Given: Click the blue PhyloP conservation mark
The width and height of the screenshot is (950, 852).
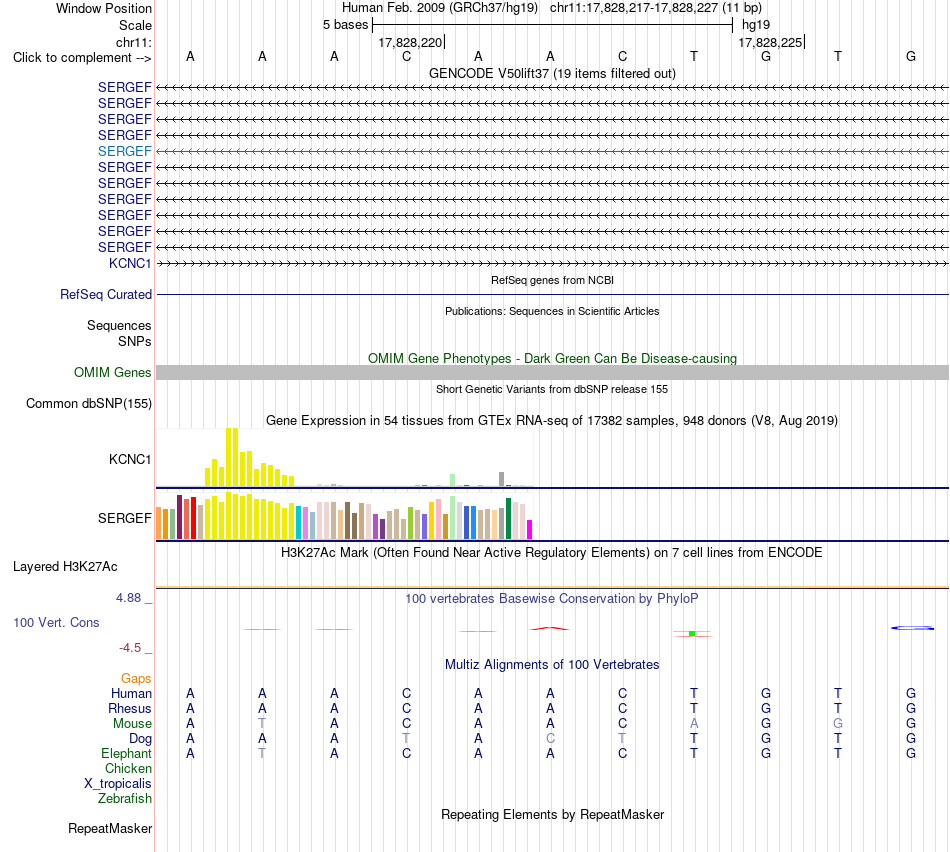Looking at the screenshot, I should pyautogui.click(x=912, y=628).
